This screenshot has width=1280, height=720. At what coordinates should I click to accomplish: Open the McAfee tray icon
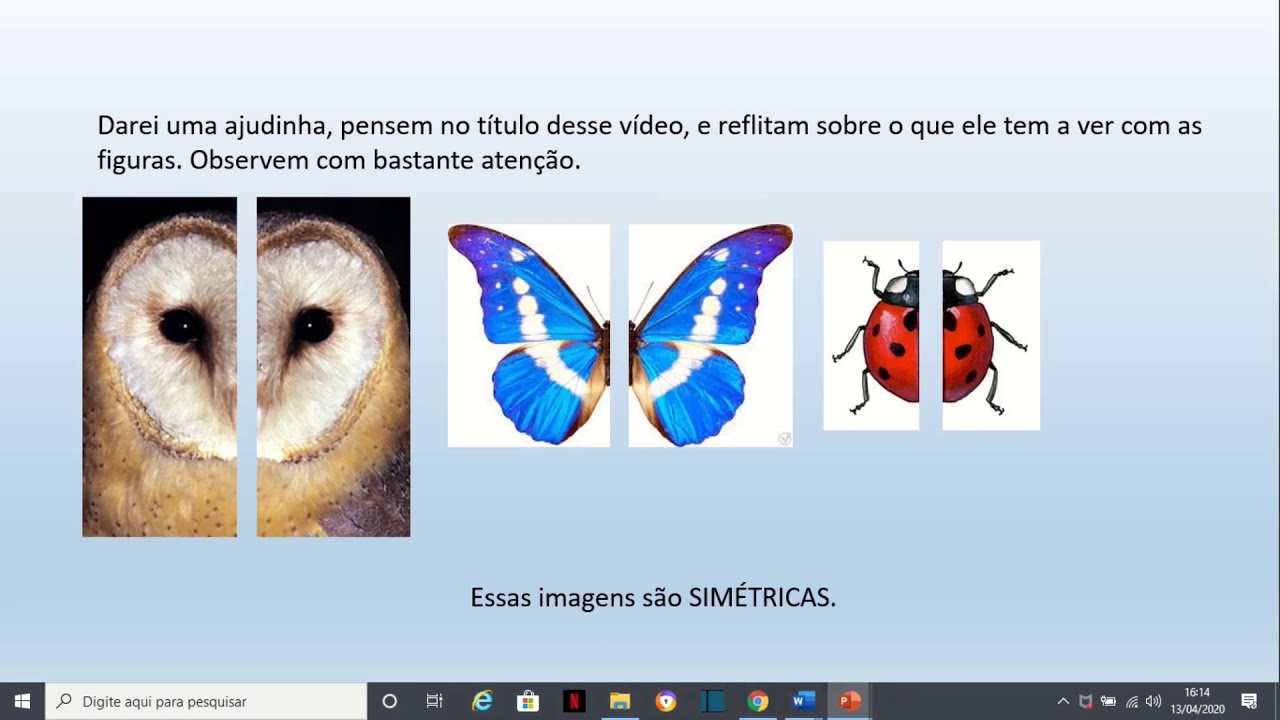[1086, 701]
